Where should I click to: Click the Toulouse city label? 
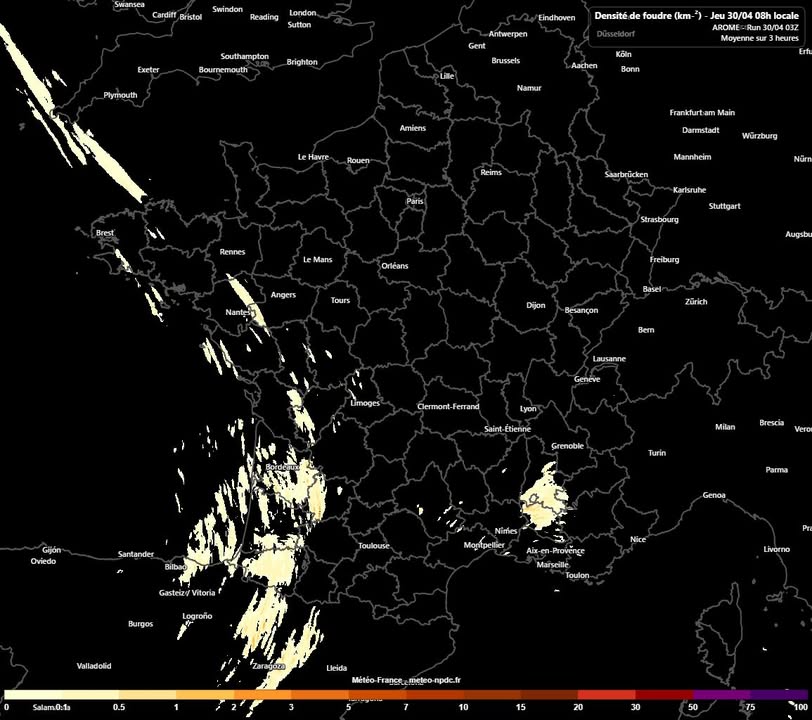tap(374, 546)
